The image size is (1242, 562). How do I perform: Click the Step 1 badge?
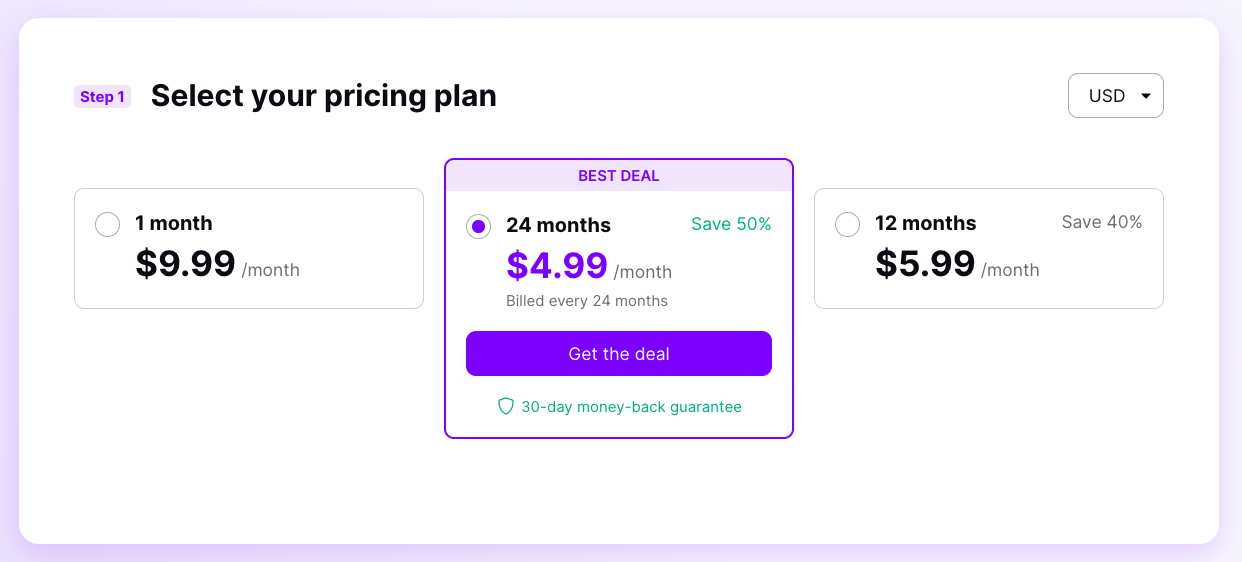[x=102, y=97]
